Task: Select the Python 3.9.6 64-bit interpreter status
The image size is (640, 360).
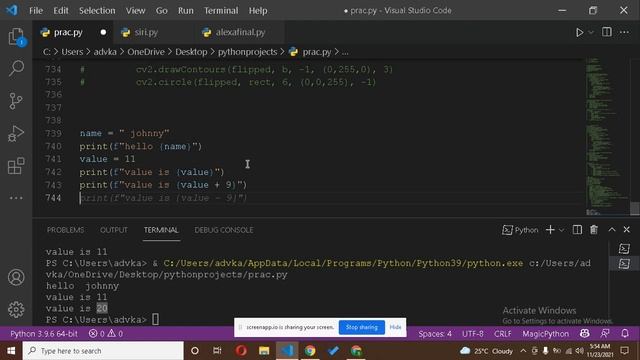Action: (44, 334)
